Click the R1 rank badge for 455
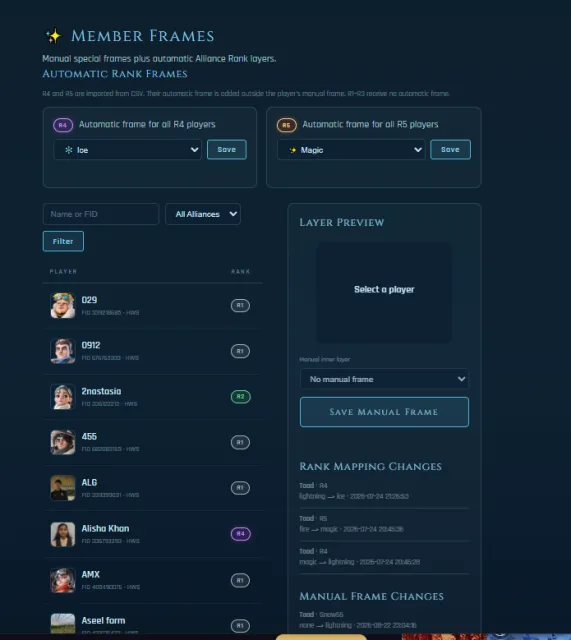 pyautogui.click(x=240, y=442)
